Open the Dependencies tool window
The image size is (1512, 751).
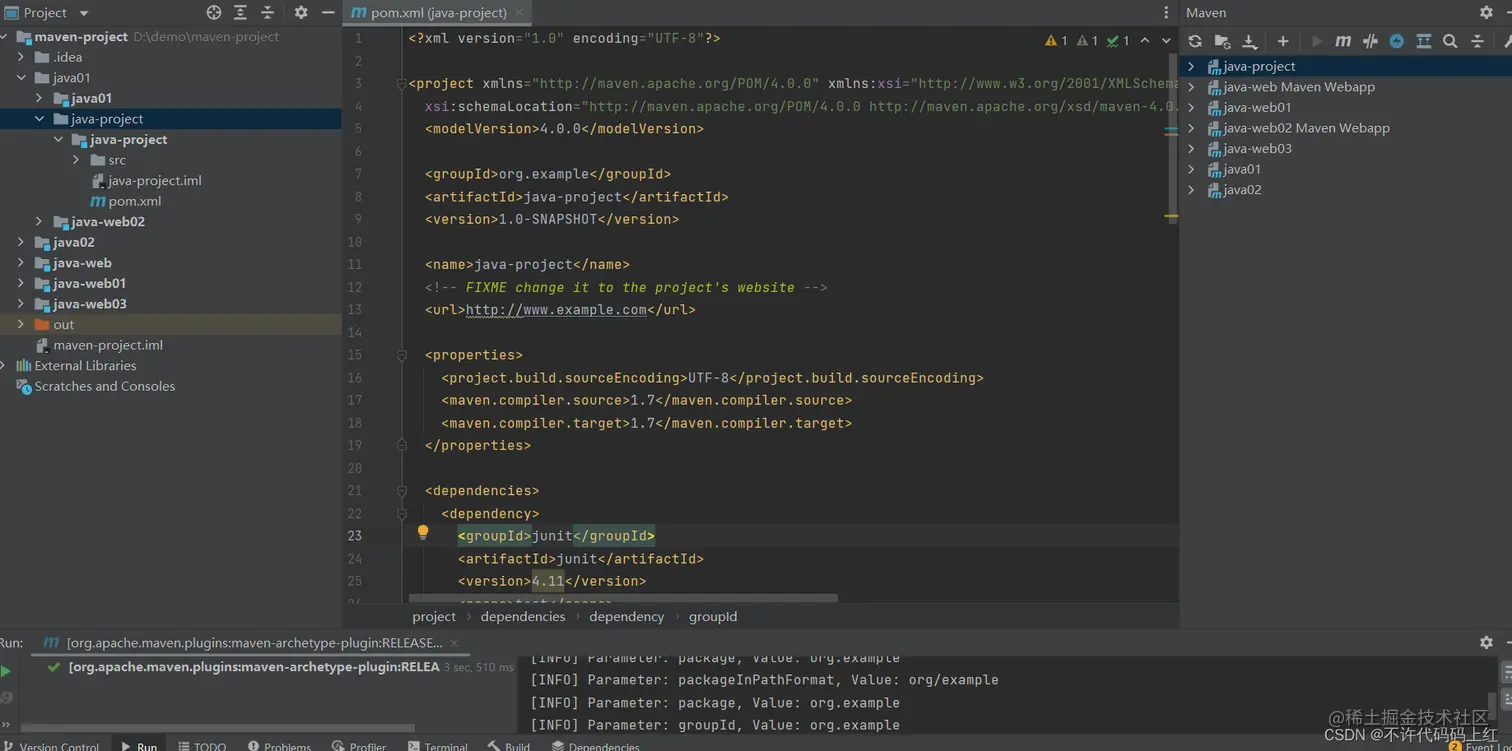[596, 746]
